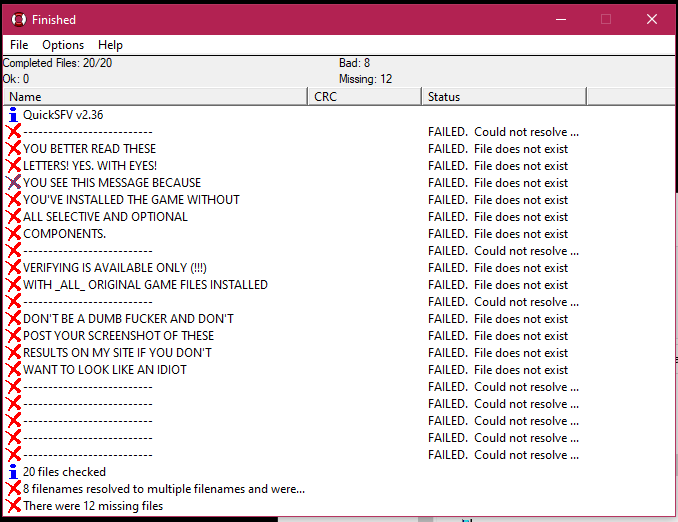Screen dimensions: 678x522
Task: Click red X icon beside WANT TO LOOK LIKE AN IDIOT
Action: 13,370
